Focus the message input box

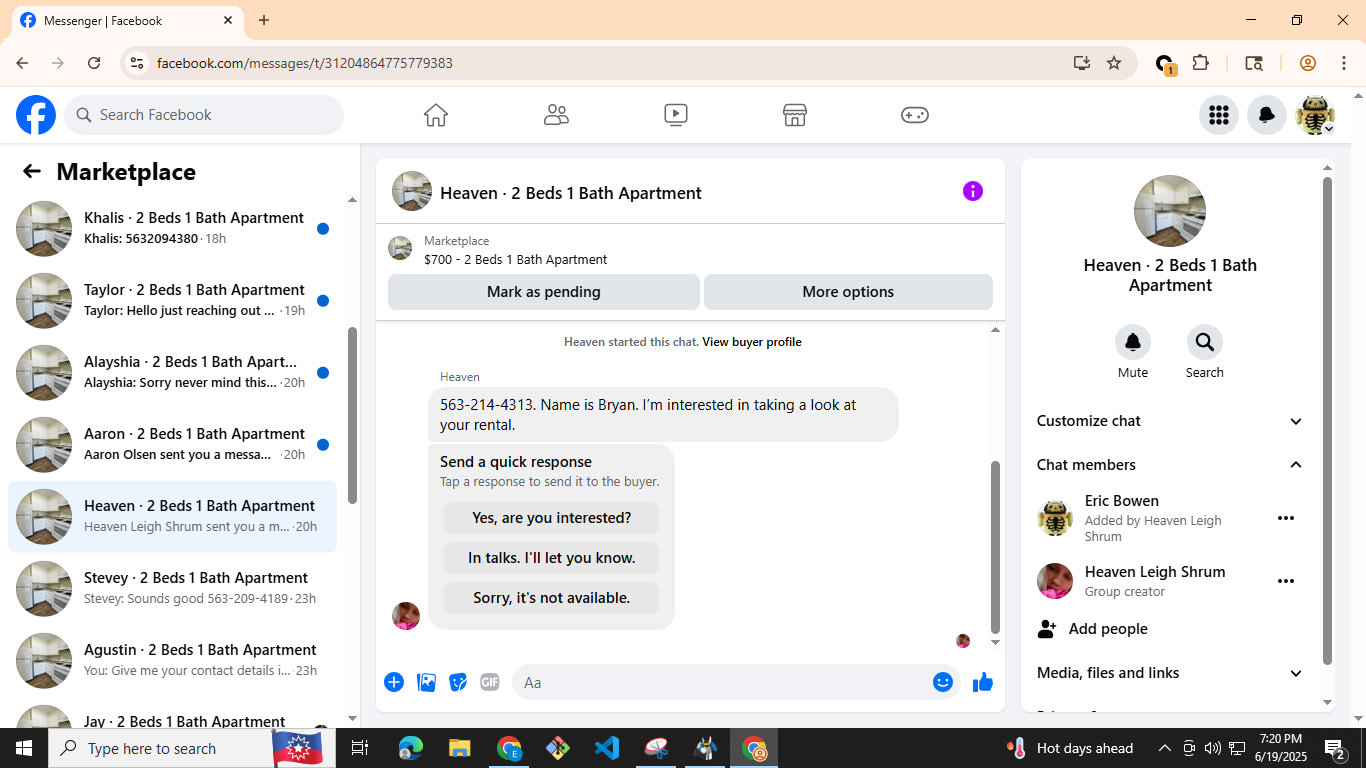(722, 682)
